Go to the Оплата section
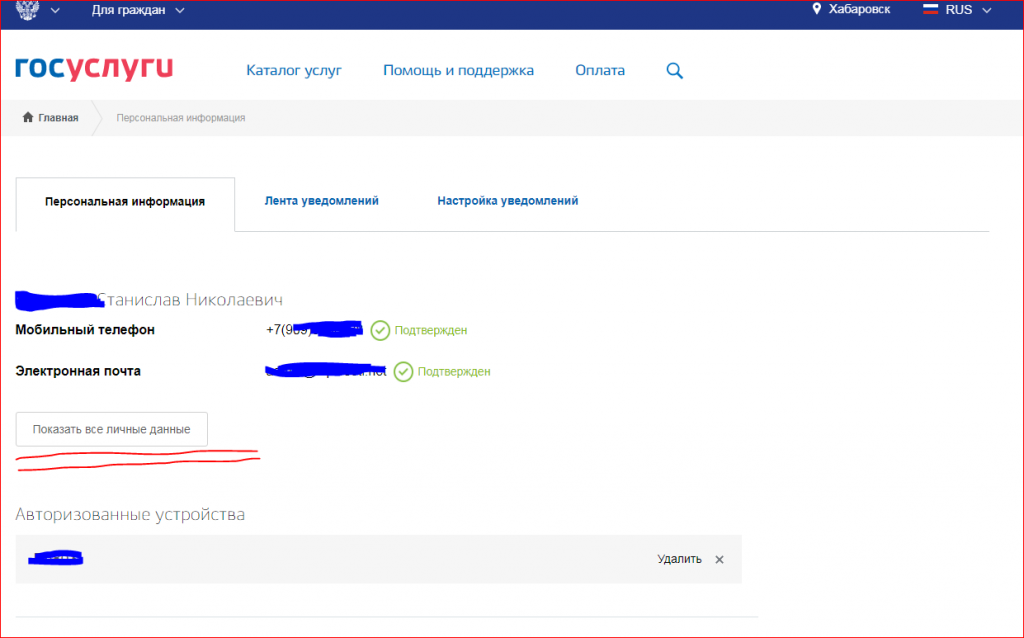1024x638 pixels. [x=600, y=71]
